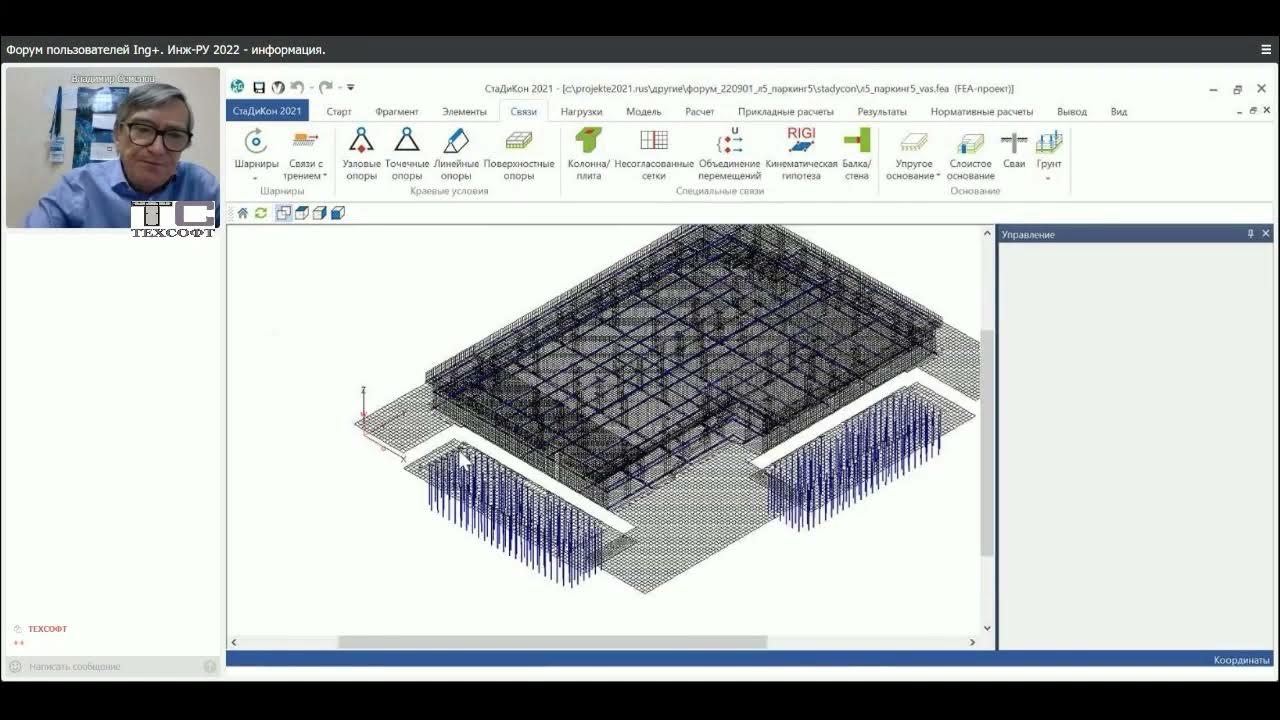Open Объединение перемещений tool
1280x720 pixels.
point(730,153)
